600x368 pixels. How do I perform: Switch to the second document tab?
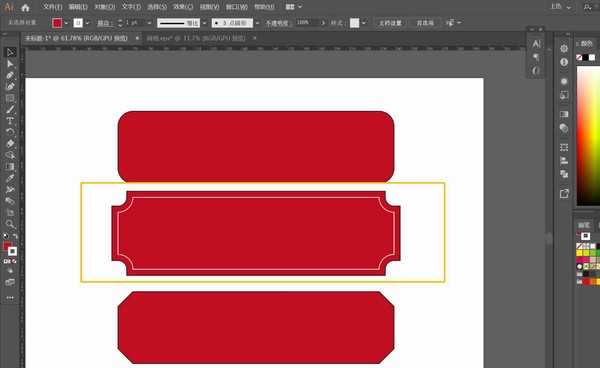pyautogui.click(x=196, y=38)
